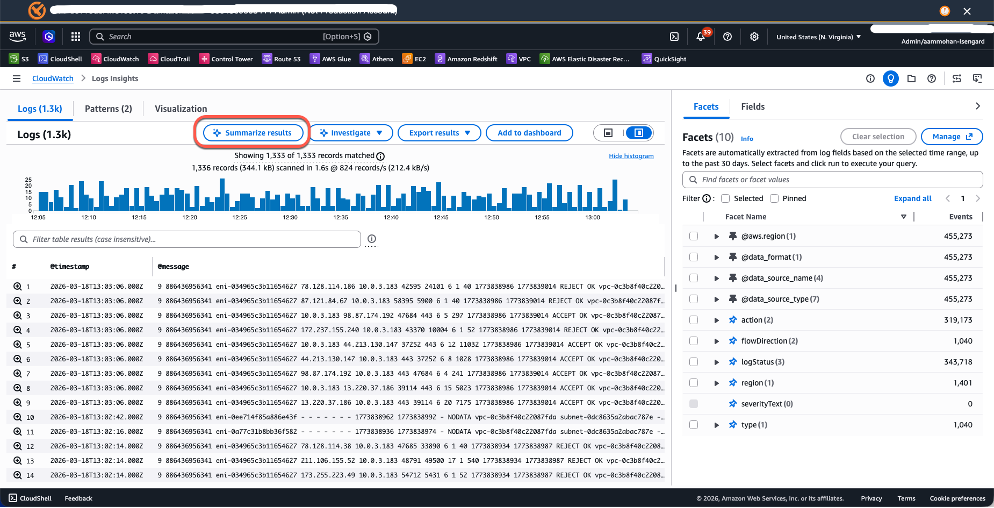Open the all-services grid menu icon
994x508 pixels.
click(75, 37)
